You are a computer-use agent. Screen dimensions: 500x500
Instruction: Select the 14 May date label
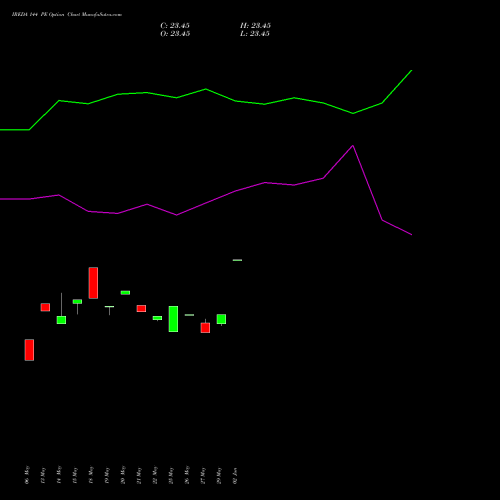59,475
